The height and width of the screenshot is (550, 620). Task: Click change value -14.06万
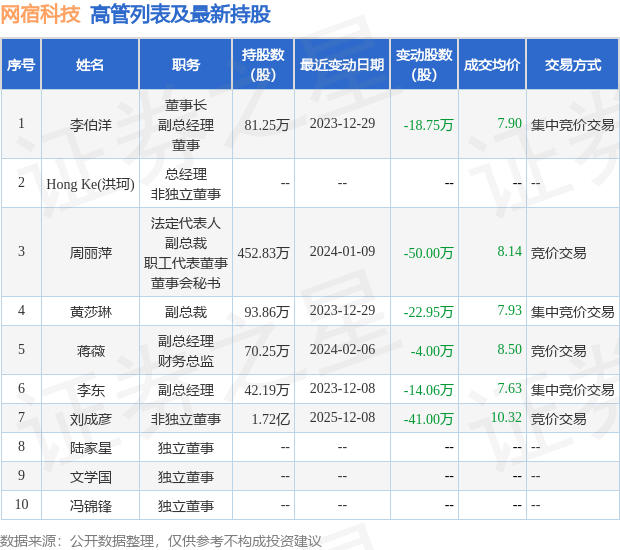point(428,390)
